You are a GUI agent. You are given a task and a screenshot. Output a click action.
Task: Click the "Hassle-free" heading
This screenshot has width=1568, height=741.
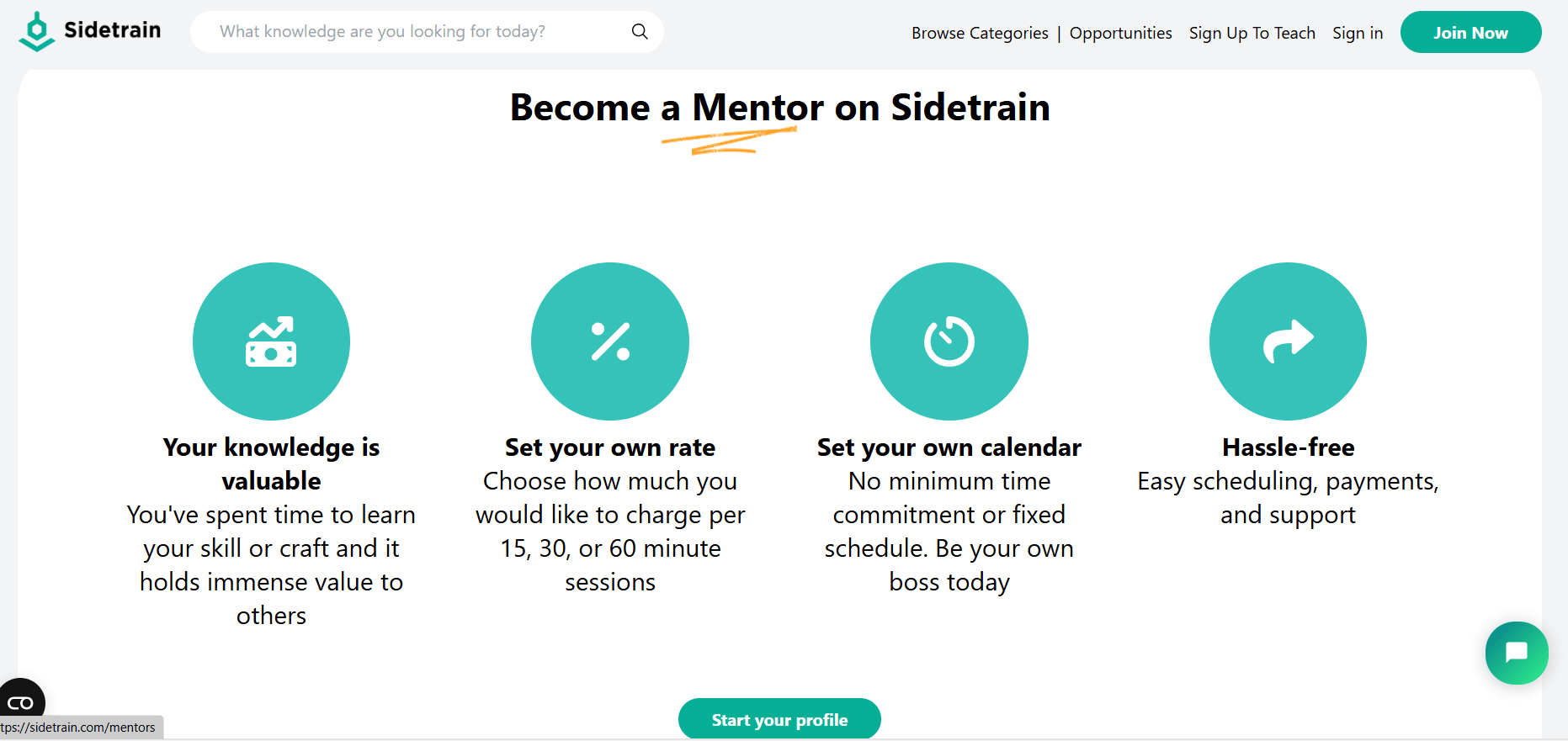(x=1288, y=447)
